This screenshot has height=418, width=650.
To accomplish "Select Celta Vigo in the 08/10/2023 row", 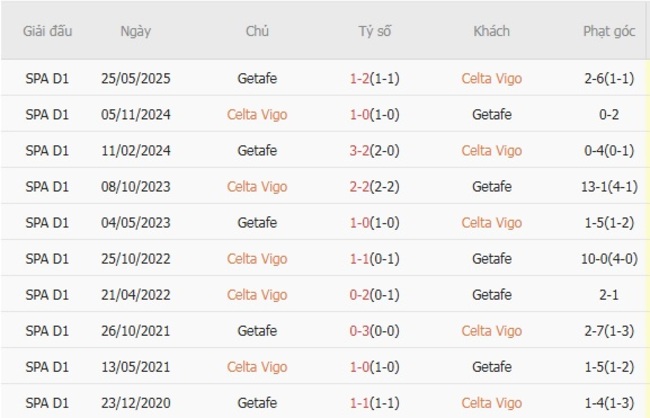I will [x=257, y=186].
